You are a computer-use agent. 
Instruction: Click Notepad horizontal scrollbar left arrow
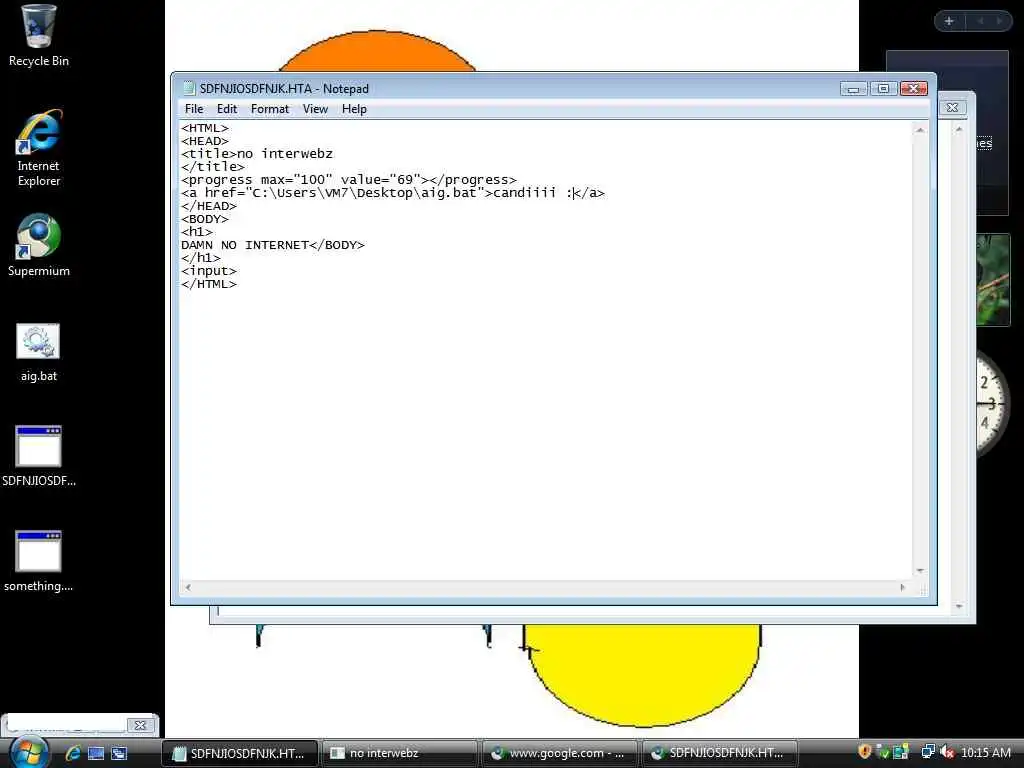point(188,587)
